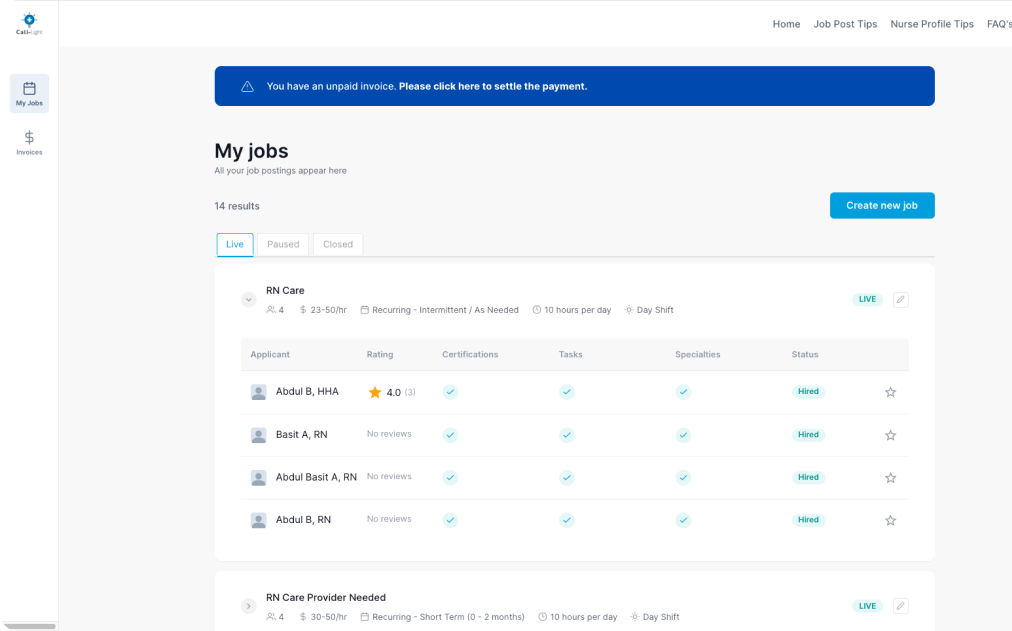Screen dimensions: 1012x631
Task: Click the warning triangle in the invoice banner
Action: point(247,86)
